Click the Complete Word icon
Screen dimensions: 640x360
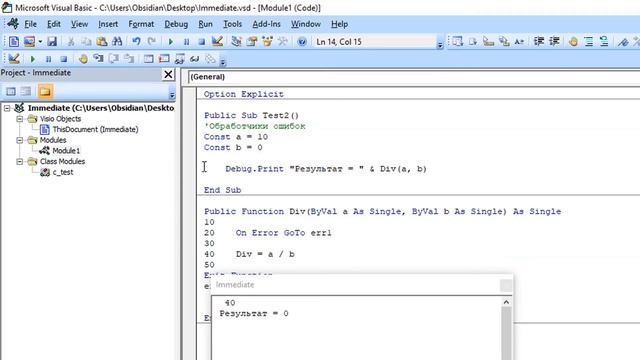(x=519, y=42)
